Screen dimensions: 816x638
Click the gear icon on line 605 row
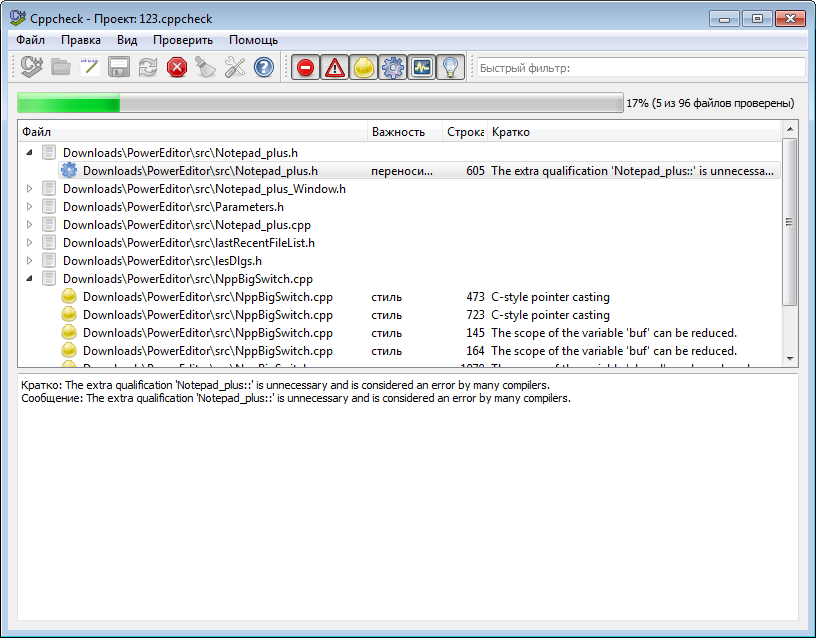tap(69, 170)
